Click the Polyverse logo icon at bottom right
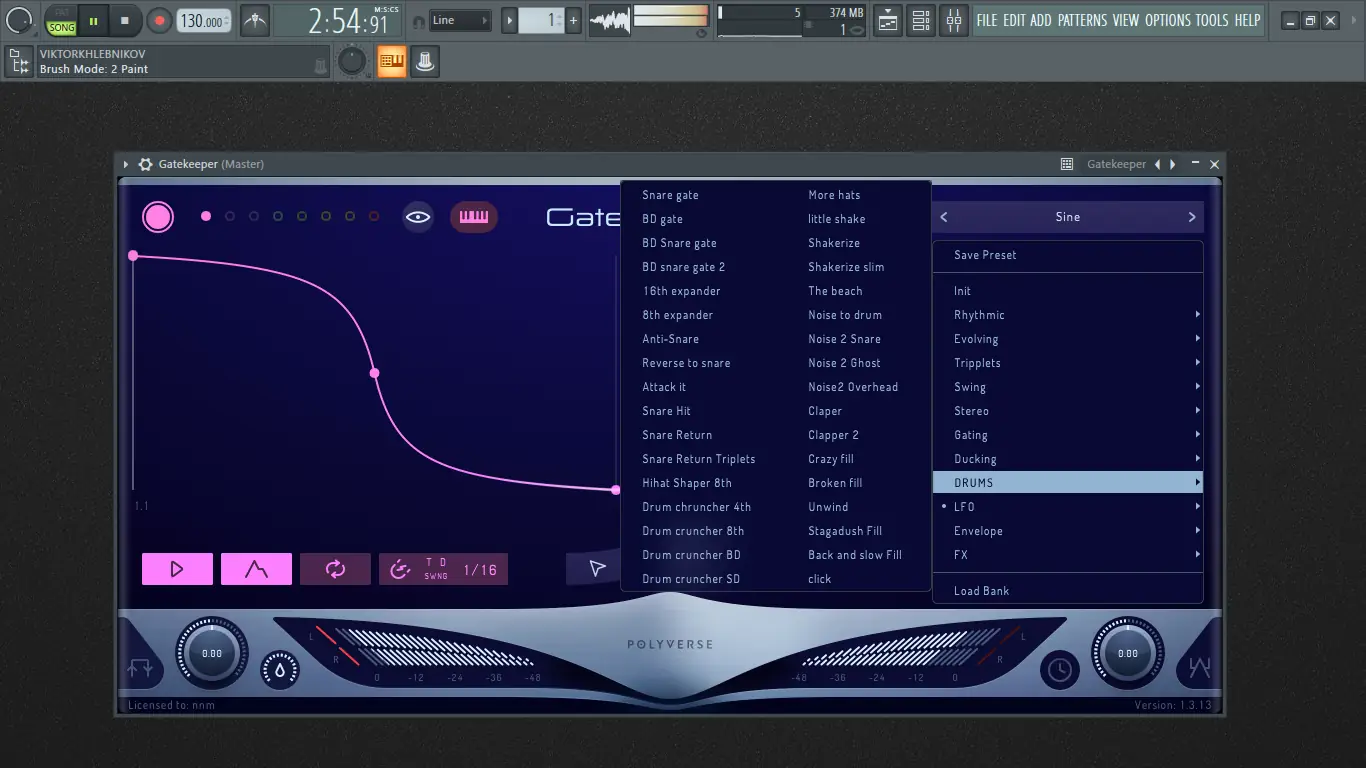This screenshot has height=768, width=1366. (1199, 669)
